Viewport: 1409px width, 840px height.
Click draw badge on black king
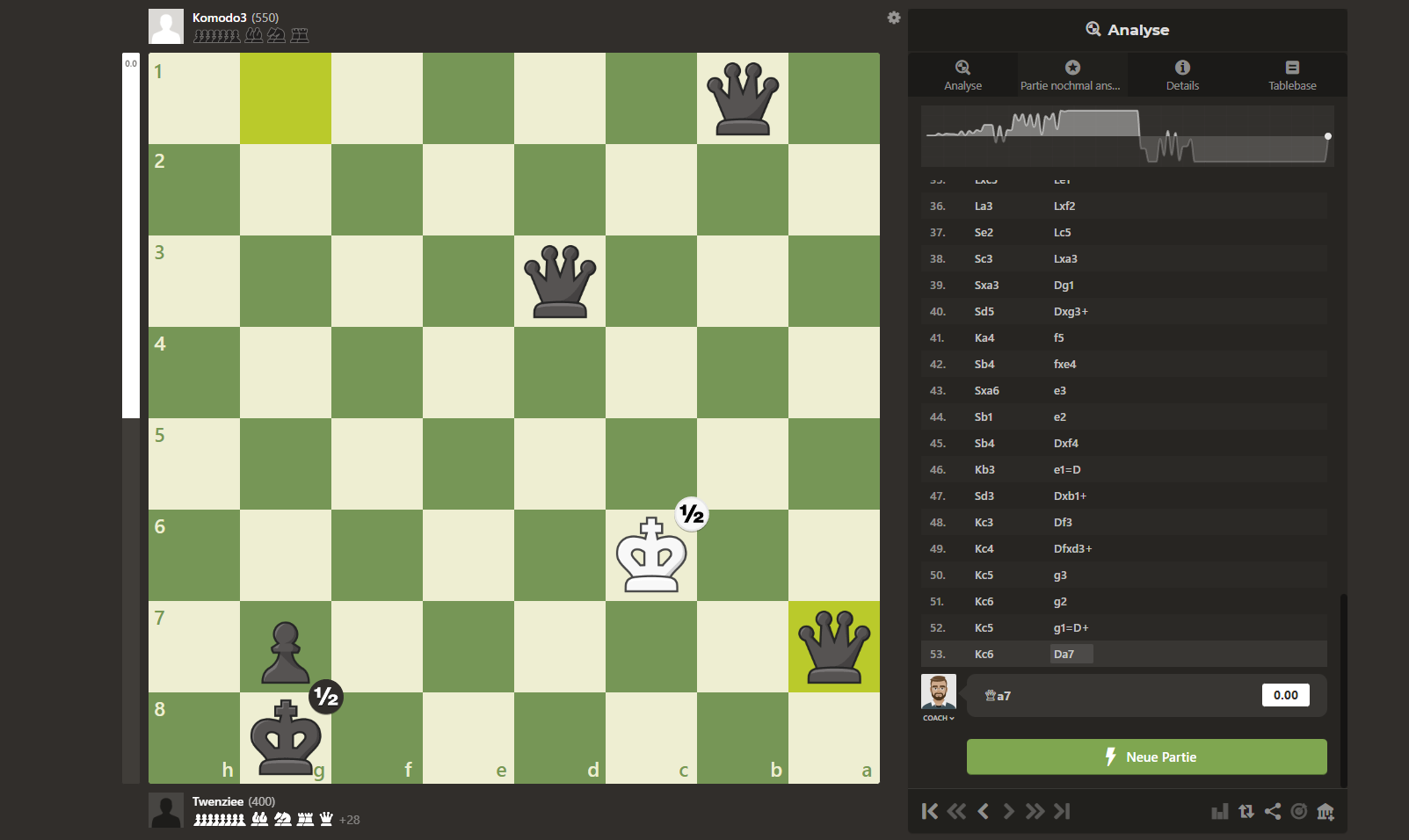(x=326, y=697)
